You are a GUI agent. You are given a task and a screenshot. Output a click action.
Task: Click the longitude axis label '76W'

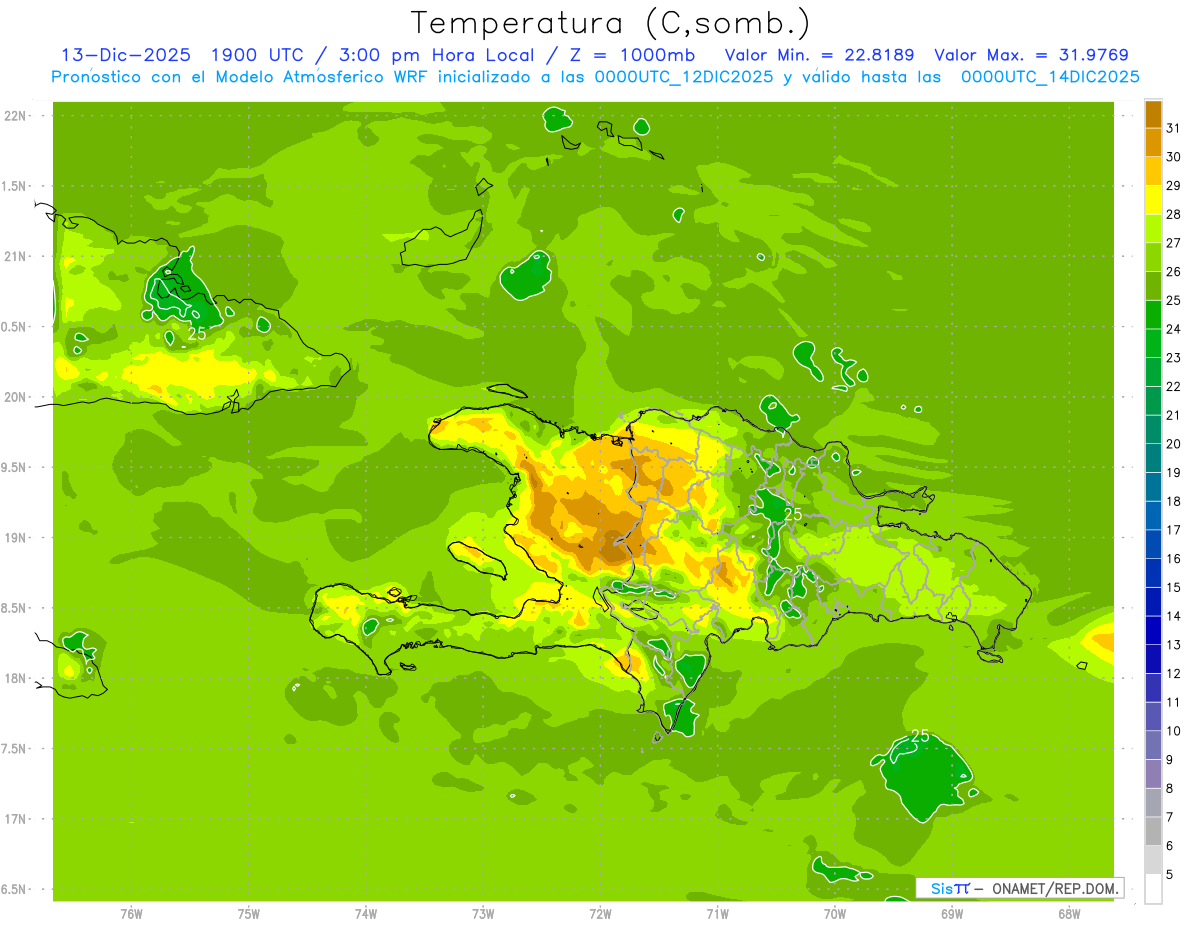tap(131, 914)
